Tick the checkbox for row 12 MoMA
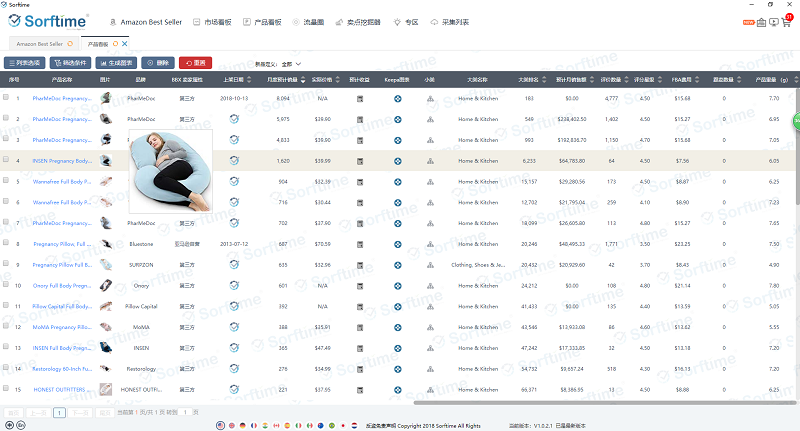Screen dimensions: 800x431 point(6,326)
